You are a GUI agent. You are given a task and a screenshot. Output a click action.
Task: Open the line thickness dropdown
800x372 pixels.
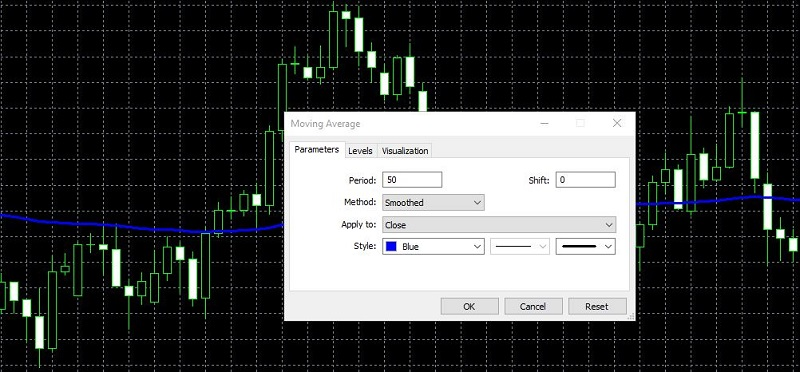pyautogui.click(x=586, y=246)
